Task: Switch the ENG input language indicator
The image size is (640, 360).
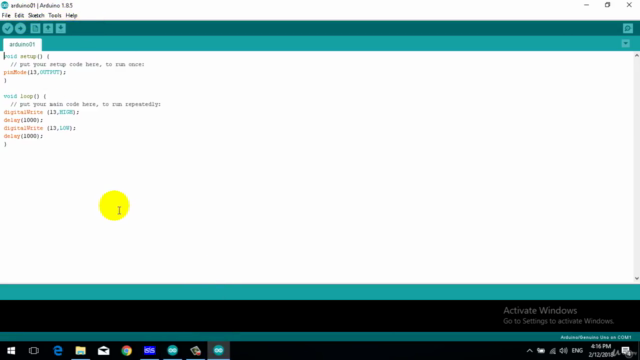Action: click(x=577, y=351)
